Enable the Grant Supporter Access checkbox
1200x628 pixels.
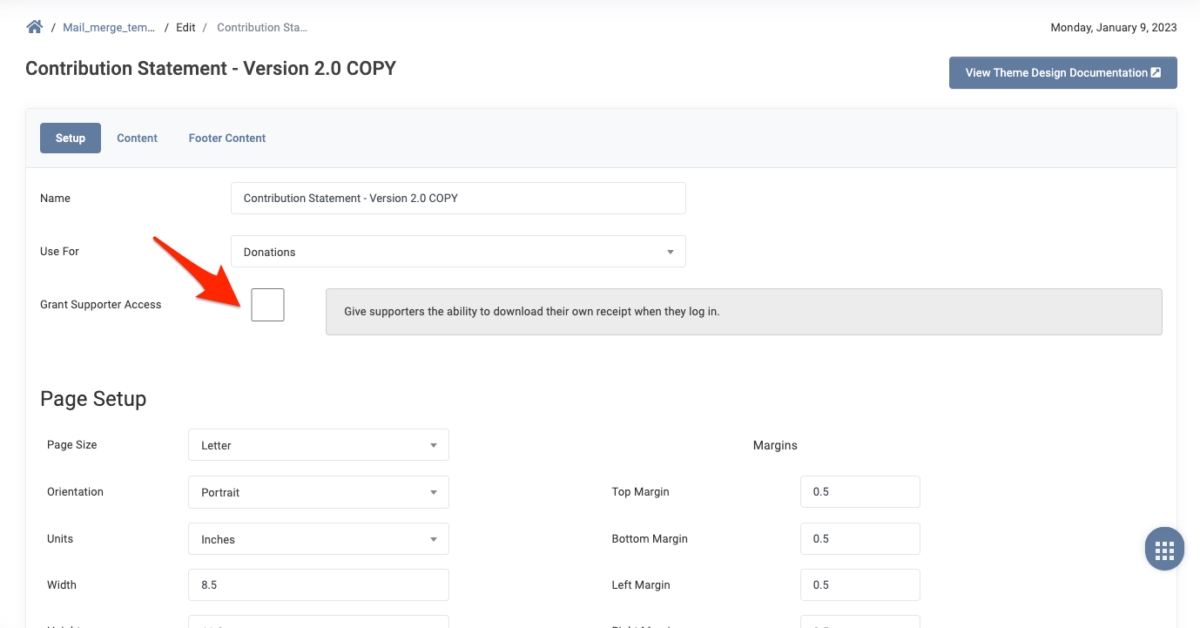tap(267, 304)
